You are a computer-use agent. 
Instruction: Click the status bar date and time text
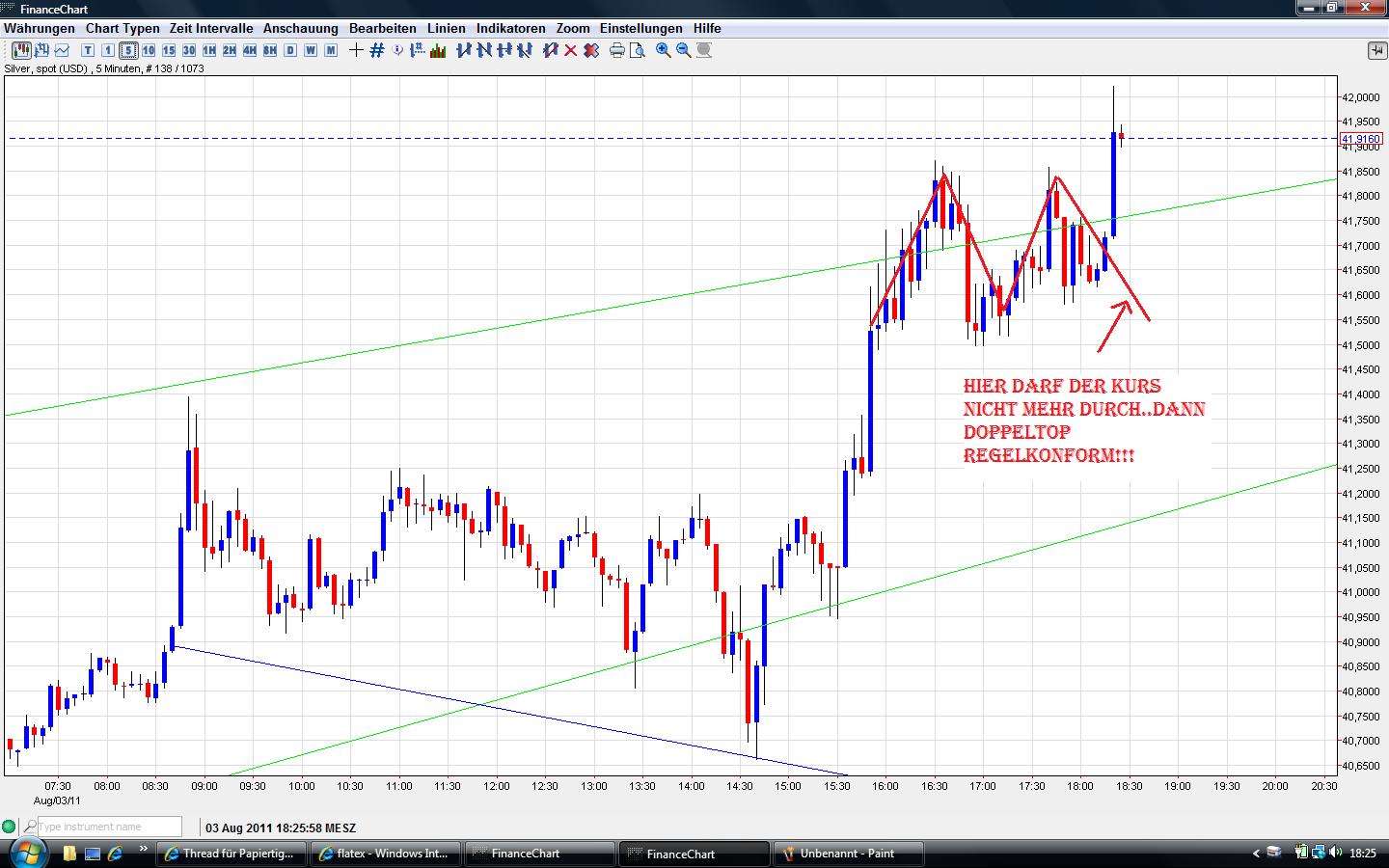pos(281,827)
